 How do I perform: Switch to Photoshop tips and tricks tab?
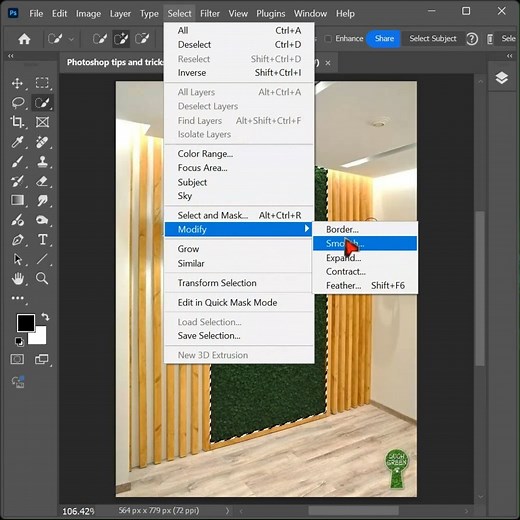point(115,62)
